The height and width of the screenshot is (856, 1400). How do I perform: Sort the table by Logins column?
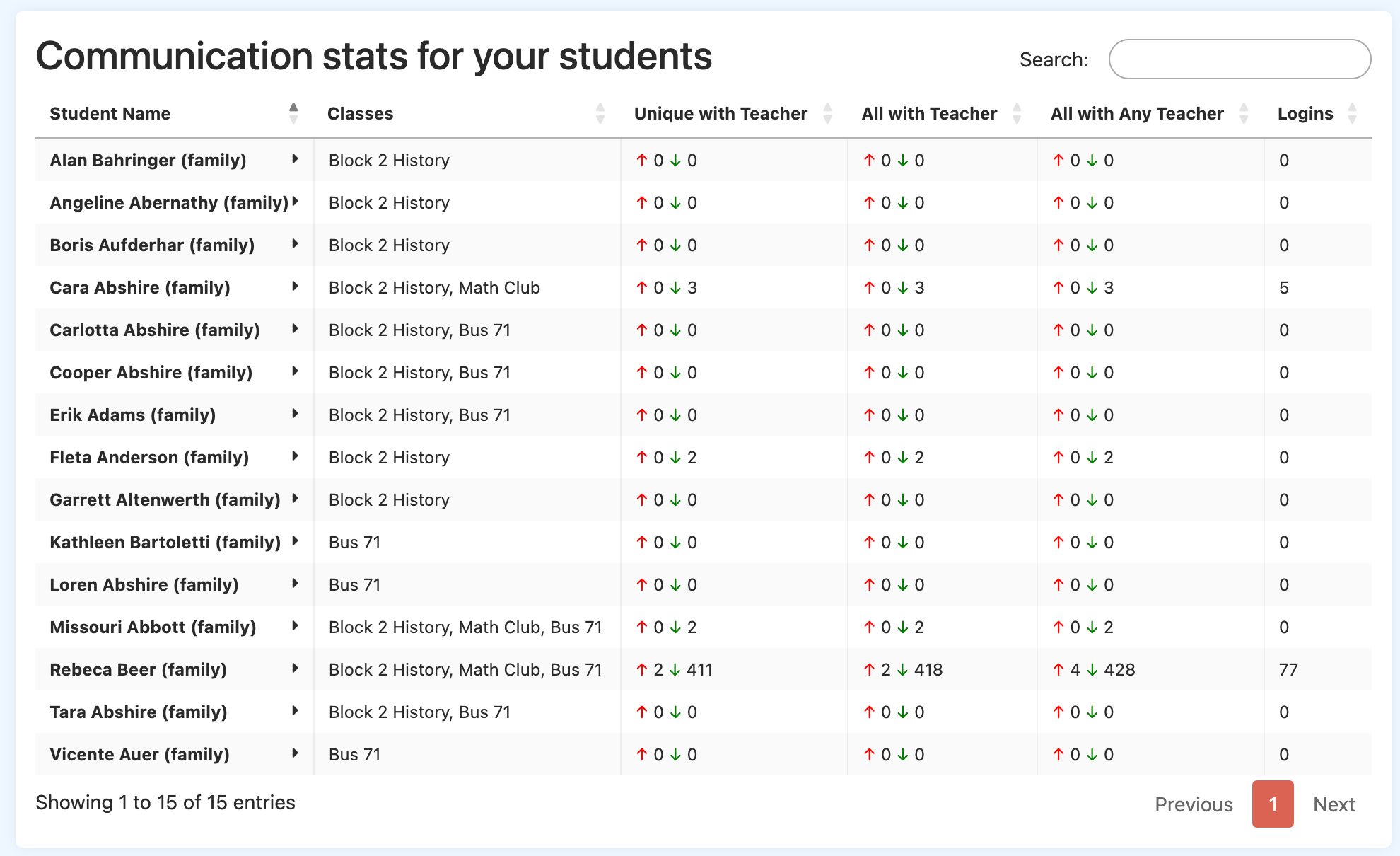[x=1352, y=113]
